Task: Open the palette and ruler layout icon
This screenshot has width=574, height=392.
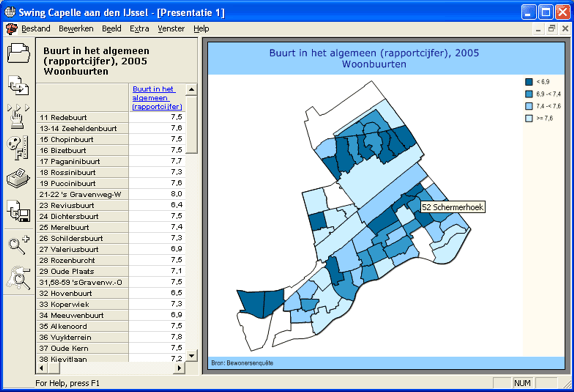Action: pos(18,148)
